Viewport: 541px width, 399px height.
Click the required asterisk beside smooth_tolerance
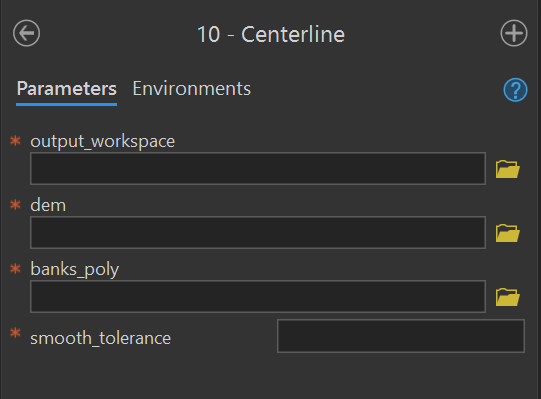[x=16, y=333]
